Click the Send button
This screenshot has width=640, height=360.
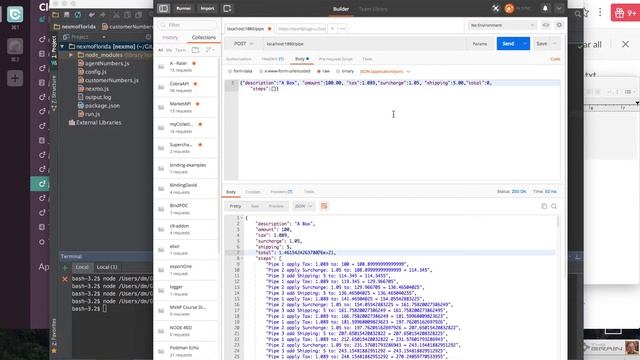pyautogui.click(x=508, y=44)
